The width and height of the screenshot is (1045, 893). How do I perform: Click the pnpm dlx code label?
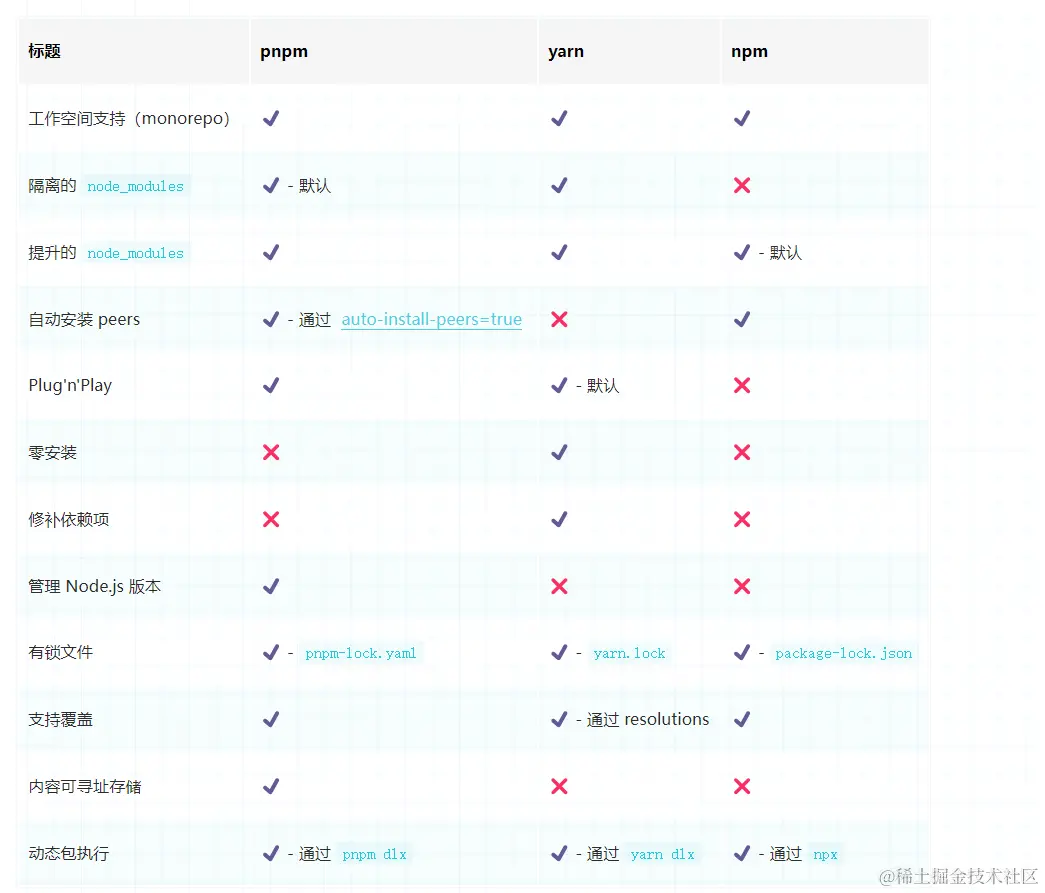[x=374, y=854]
